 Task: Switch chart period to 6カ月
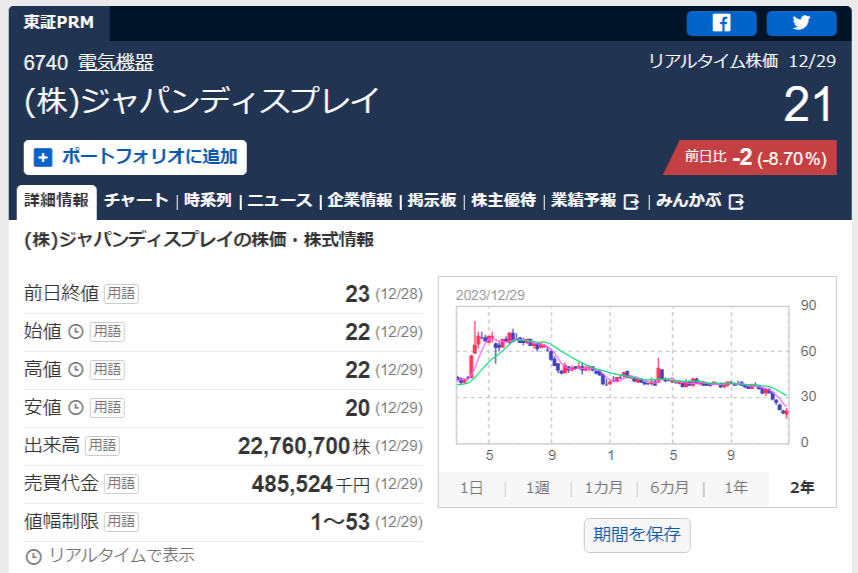coord(669,488)
